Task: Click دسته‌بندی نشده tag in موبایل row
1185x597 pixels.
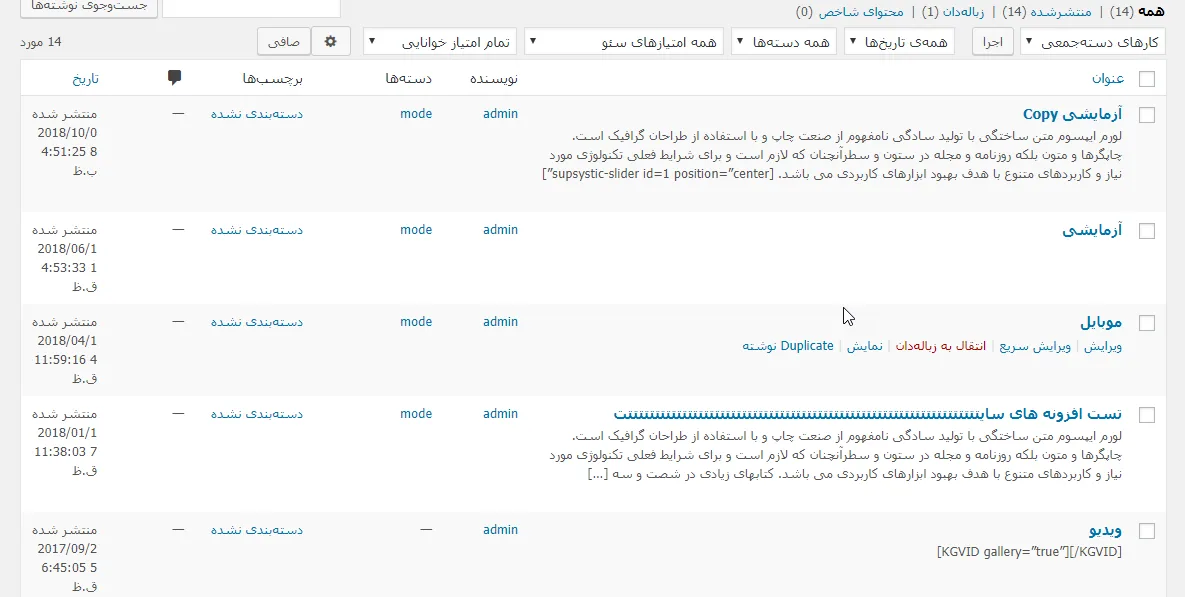Action: coord(257,322)
